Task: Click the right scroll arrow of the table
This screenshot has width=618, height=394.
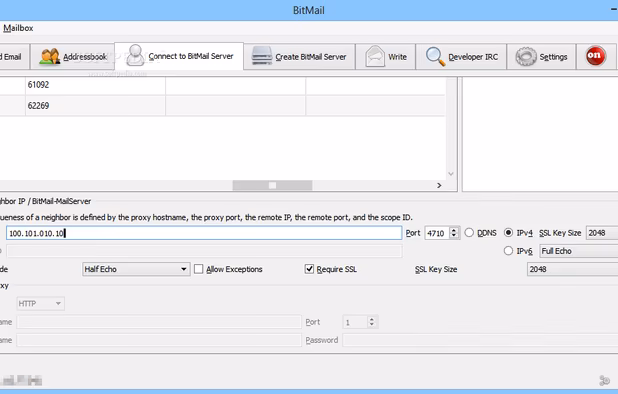Action: point(439,185)
